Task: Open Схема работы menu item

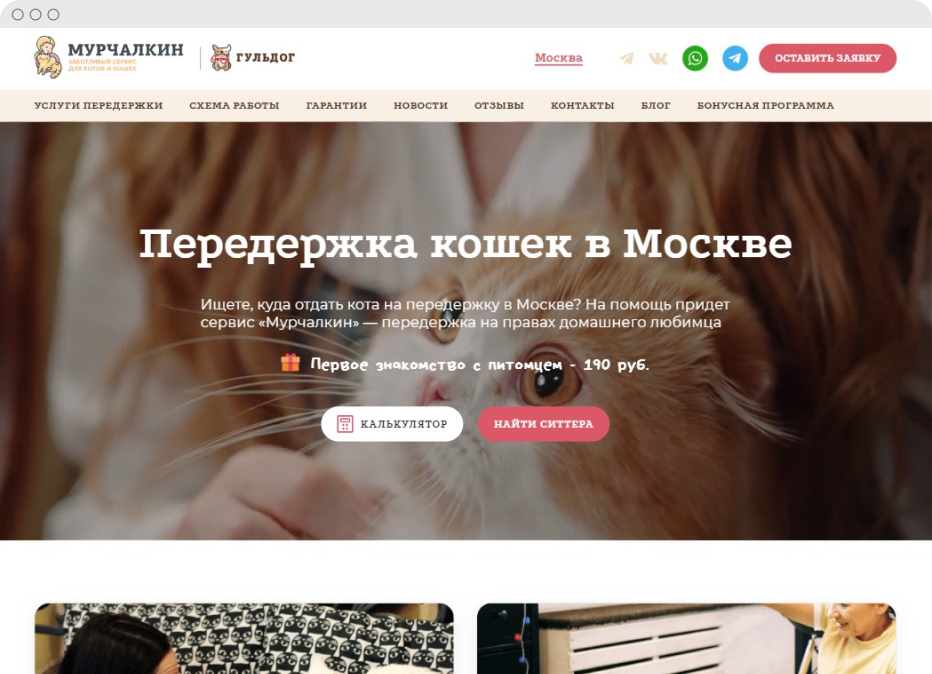Action: (234, 106)
